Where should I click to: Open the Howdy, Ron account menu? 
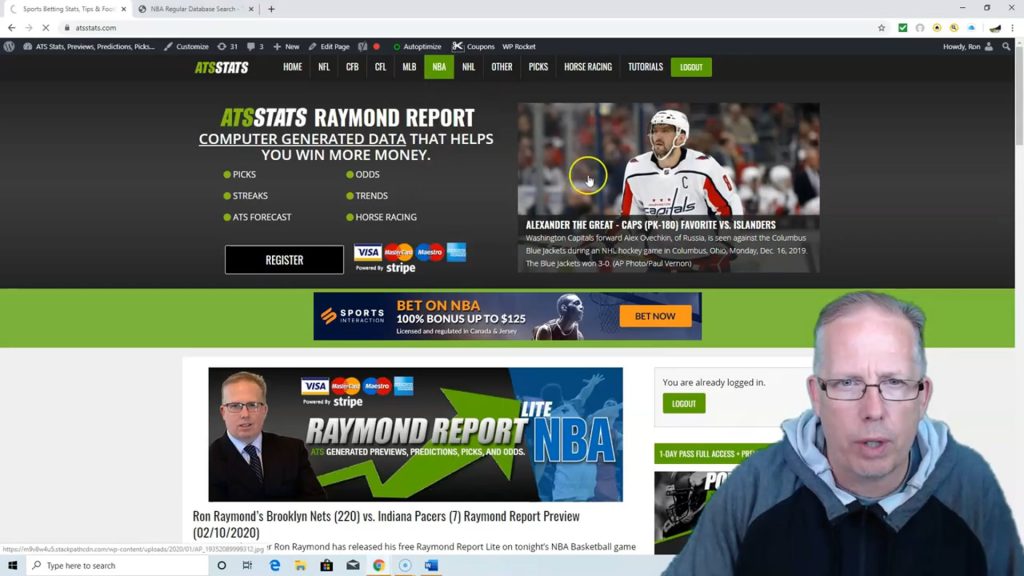968,46
